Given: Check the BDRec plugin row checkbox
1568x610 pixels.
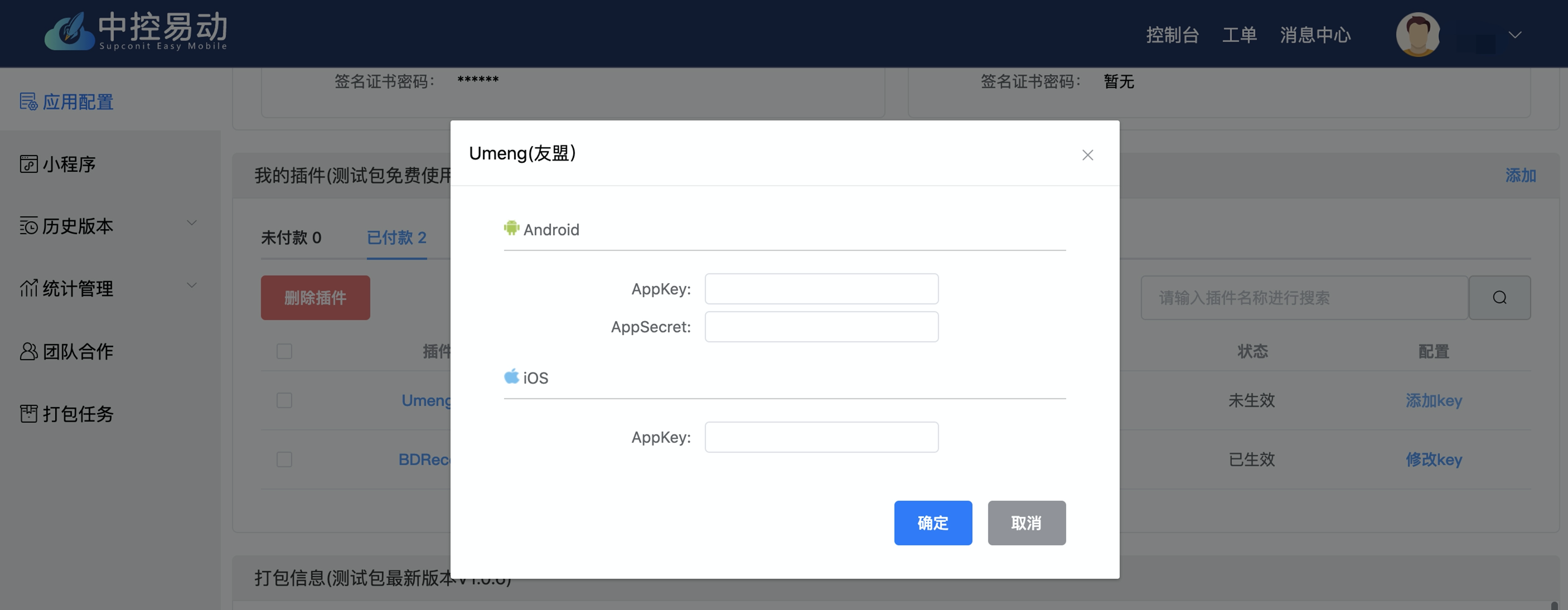Looking at the screenshot, I should (284, 459).
